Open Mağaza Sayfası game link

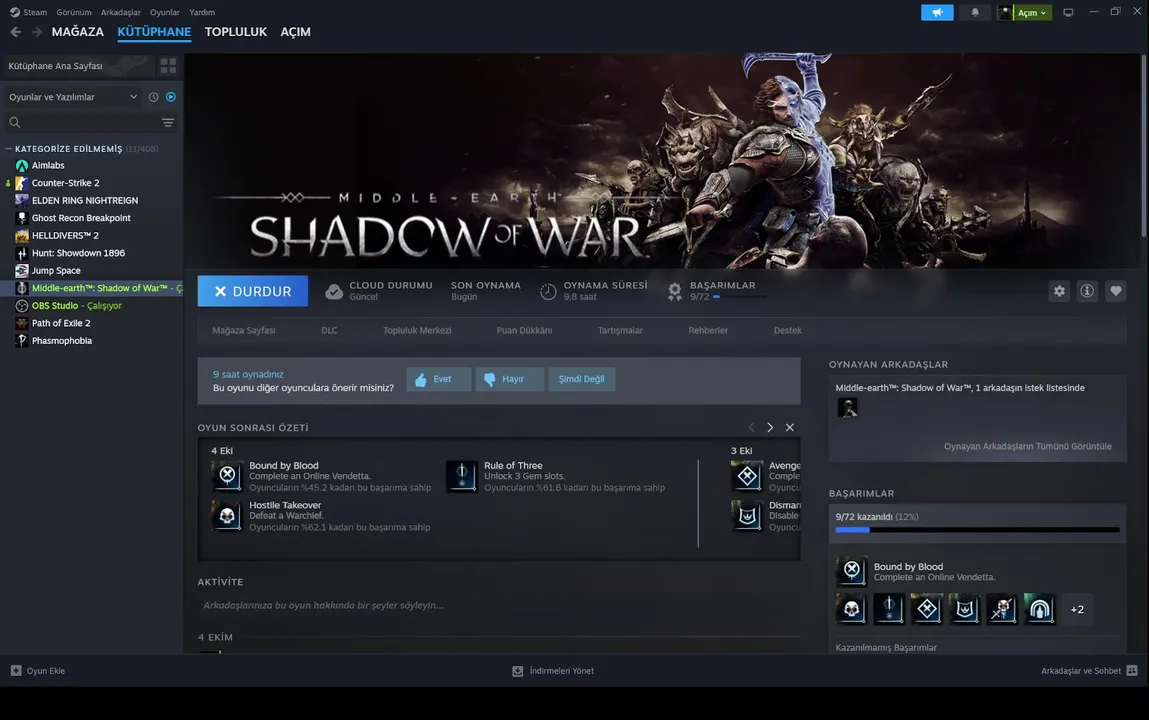(x=244, y=330)
